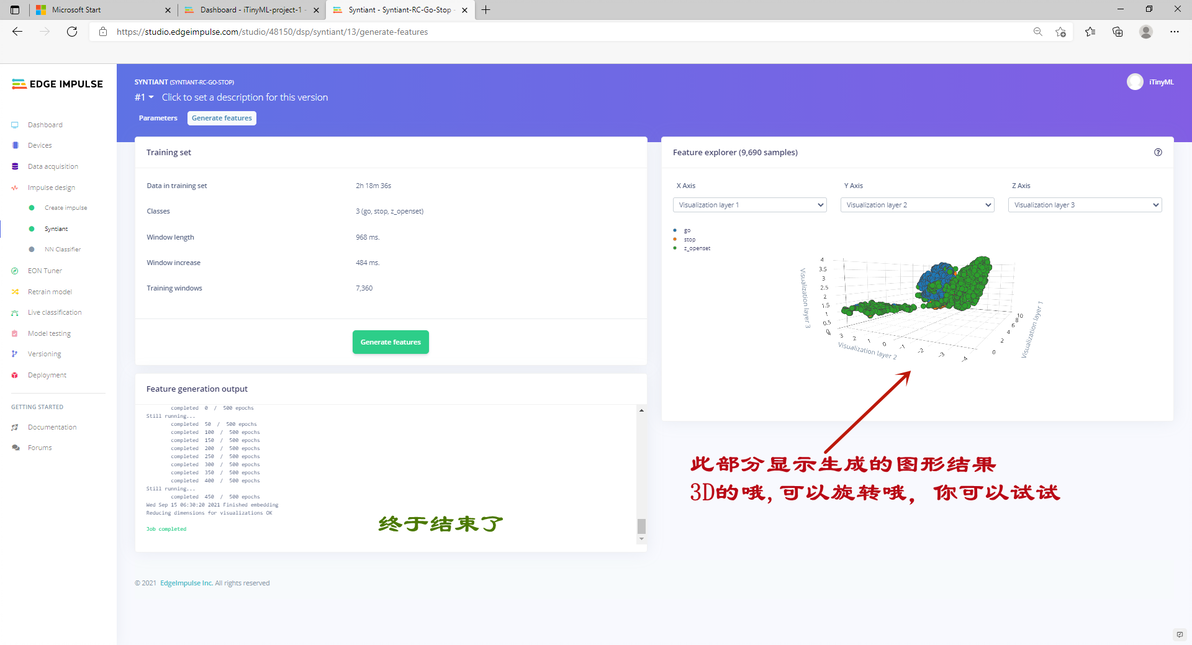Click the browser zoom magnifier icon

point(1038,32)
